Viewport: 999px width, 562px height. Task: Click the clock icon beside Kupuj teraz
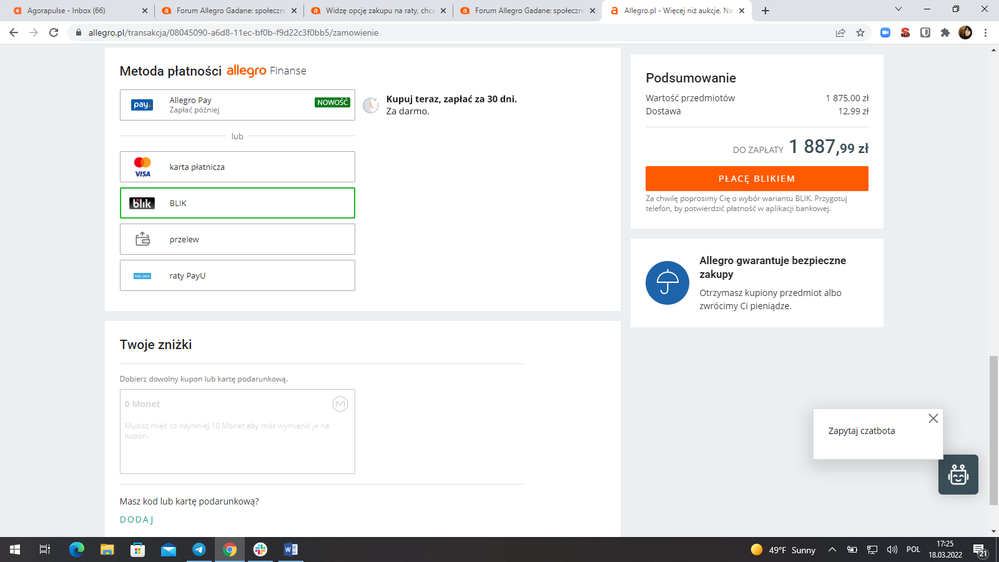coord(371,105)
